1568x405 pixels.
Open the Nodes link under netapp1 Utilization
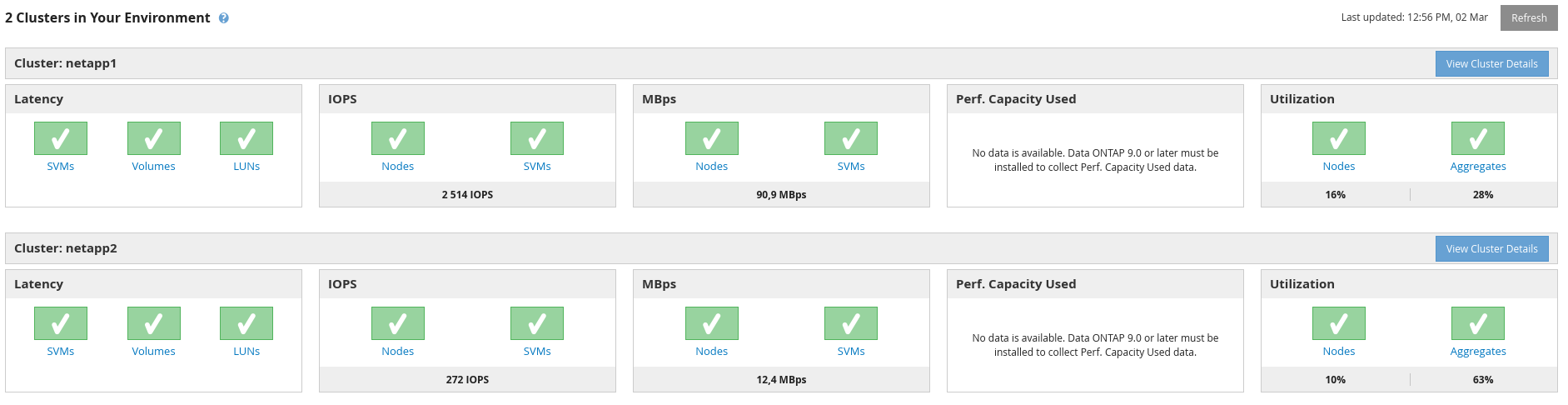click(1339, 167)
